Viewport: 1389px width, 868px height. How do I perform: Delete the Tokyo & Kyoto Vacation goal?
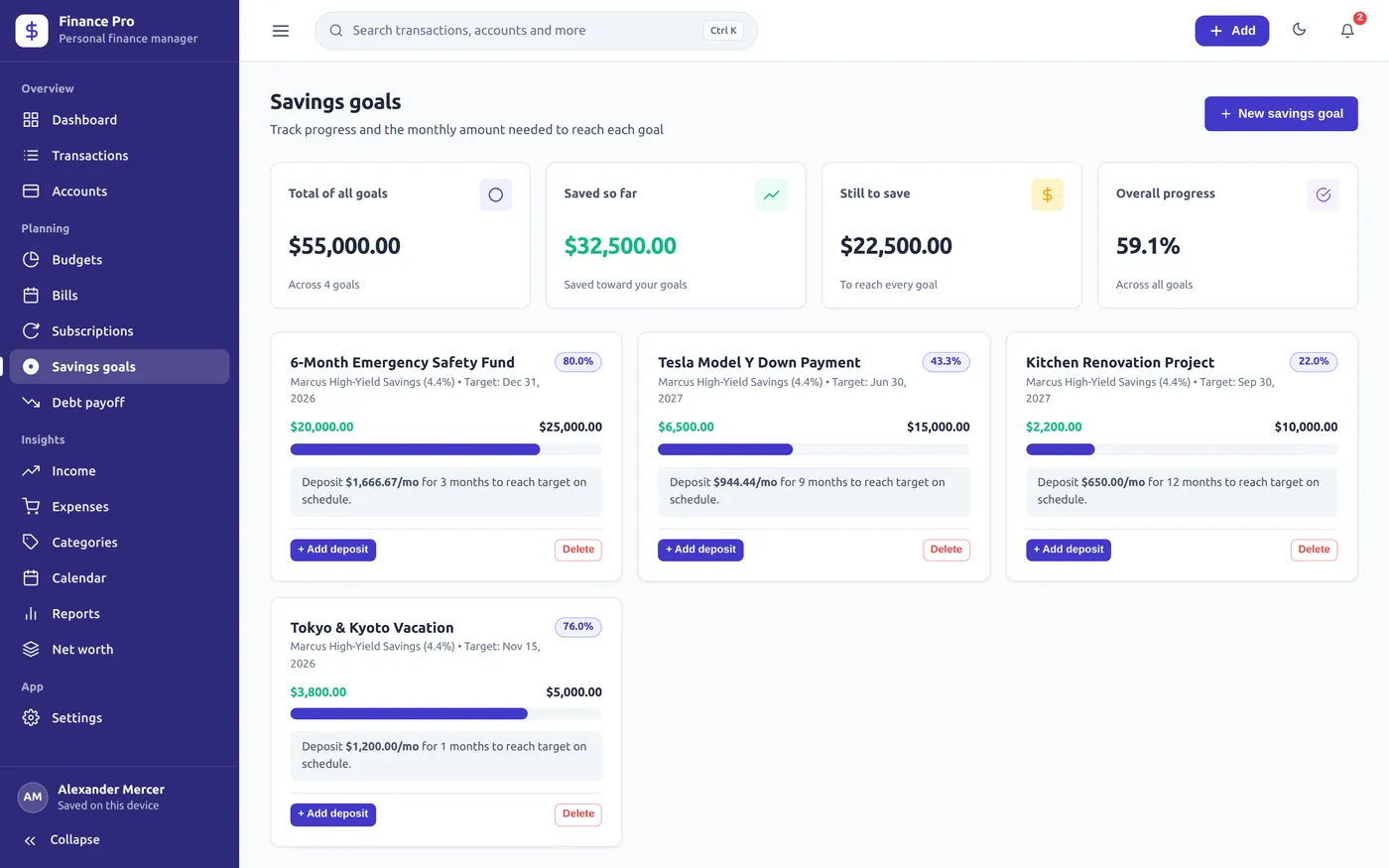[x=578, y=814]
